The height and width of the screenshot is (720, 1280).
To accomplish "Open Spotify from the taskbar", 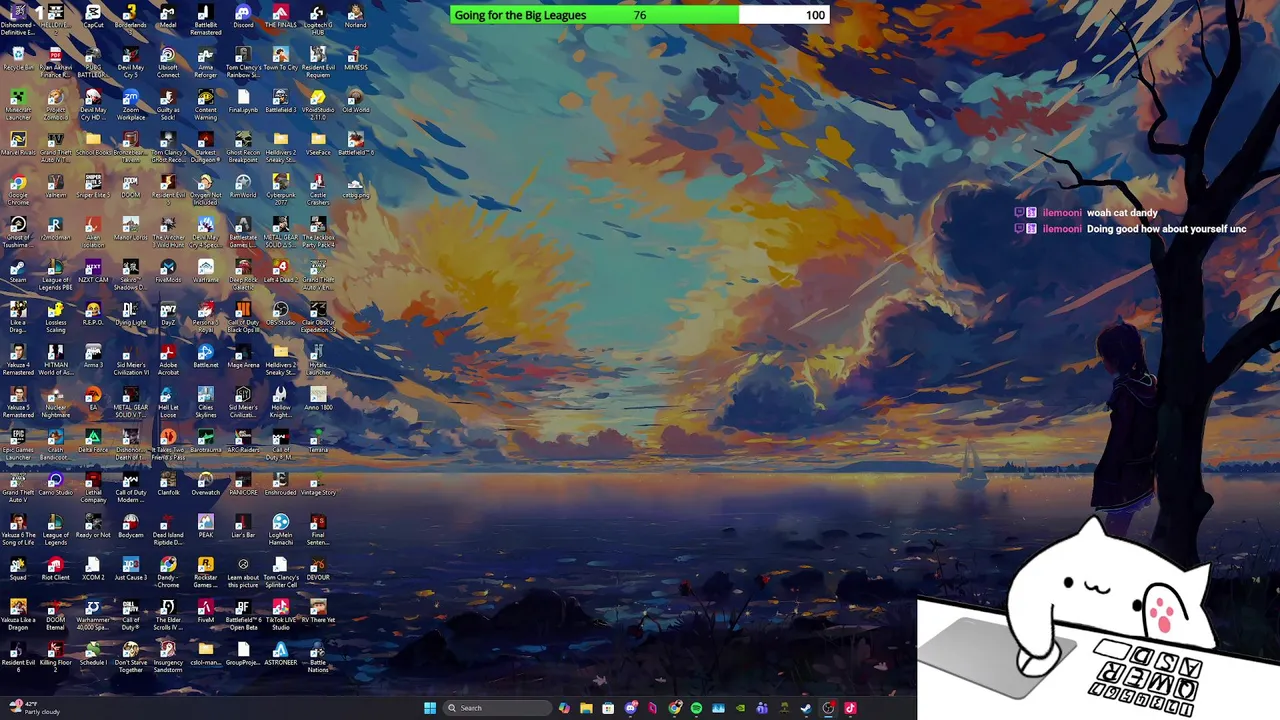I will tap(696, 708).
